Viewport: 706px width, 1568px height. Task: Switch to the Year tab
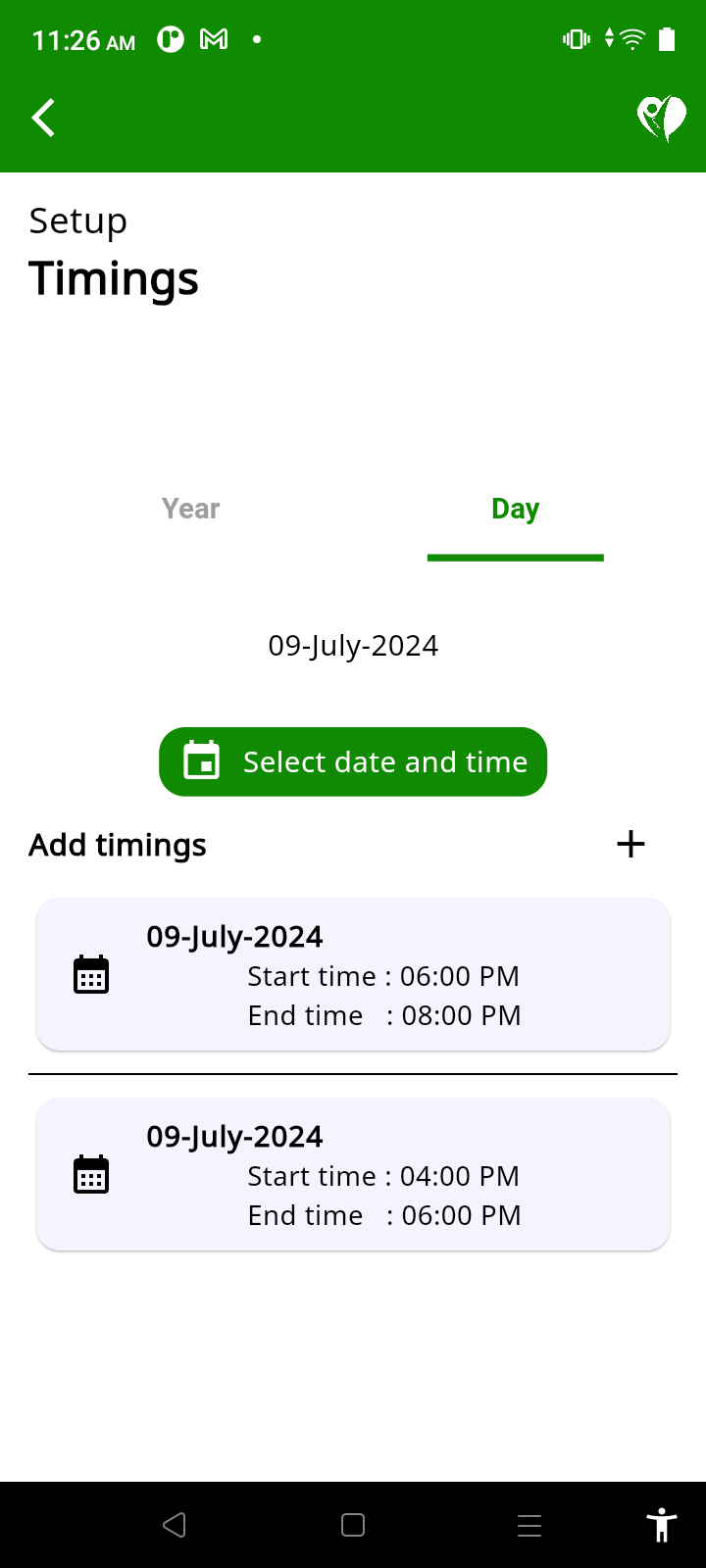pyautogui.click(x=191, y=509)
